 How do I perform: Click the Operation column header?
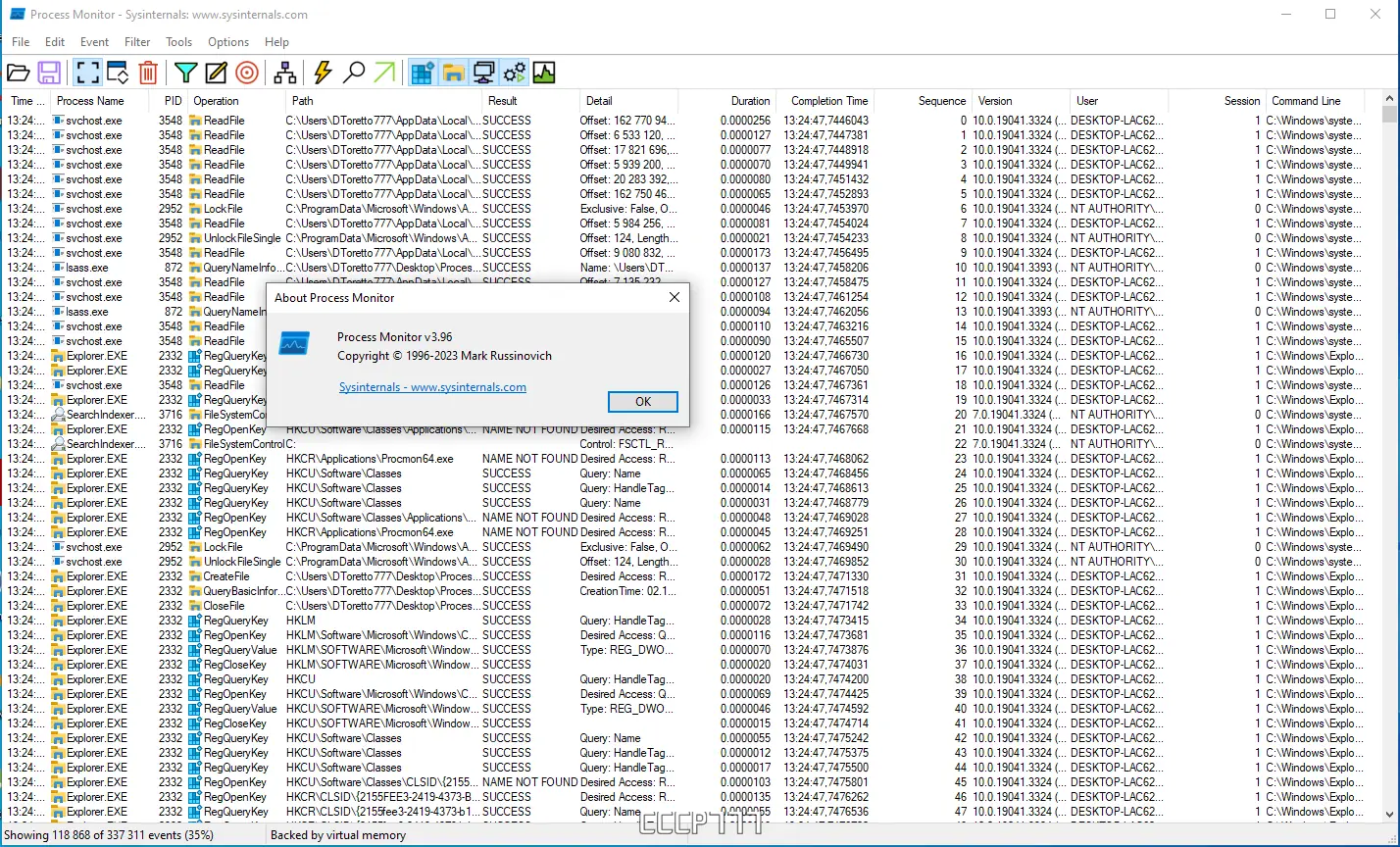tap(236, 101)
